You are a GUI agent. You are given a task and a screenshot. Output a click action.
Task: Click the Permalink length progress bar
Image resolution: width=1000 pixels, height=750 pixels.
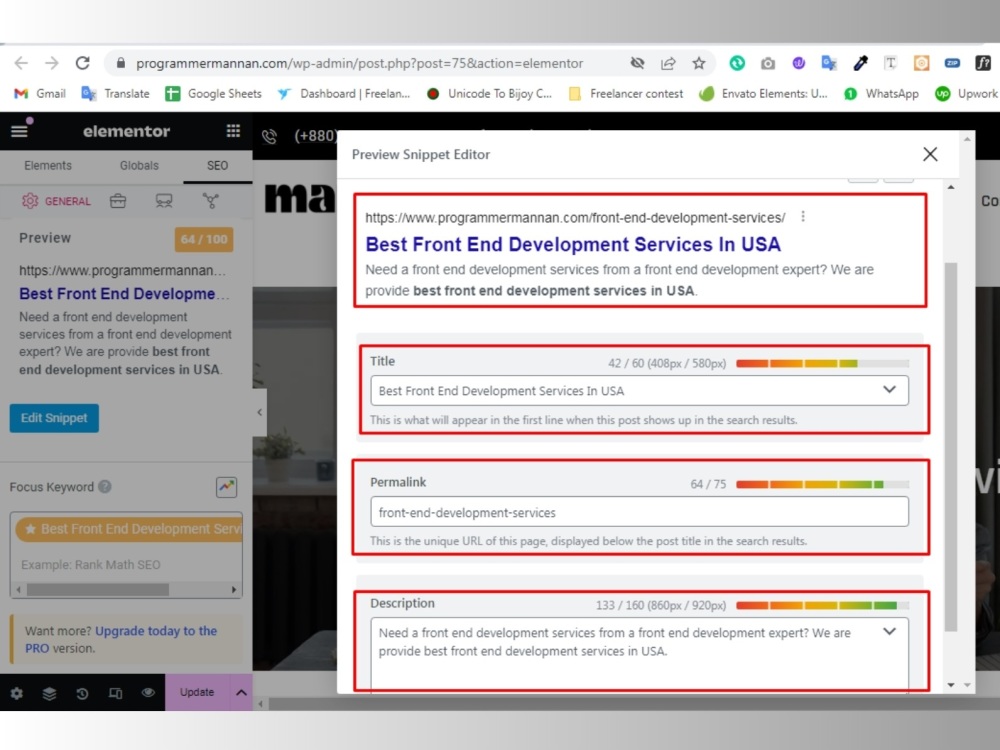click(x=822, y=485)
